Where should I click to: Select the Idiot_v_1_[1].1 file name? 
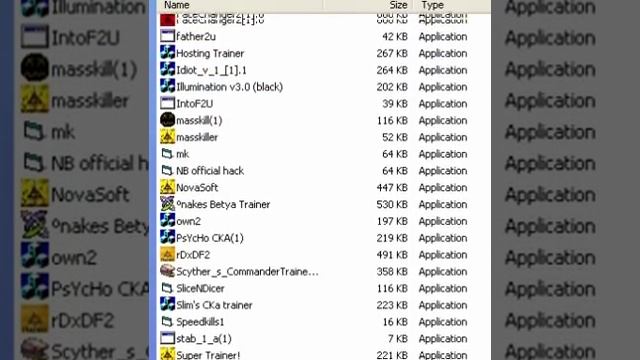click(x=211, y=70)
